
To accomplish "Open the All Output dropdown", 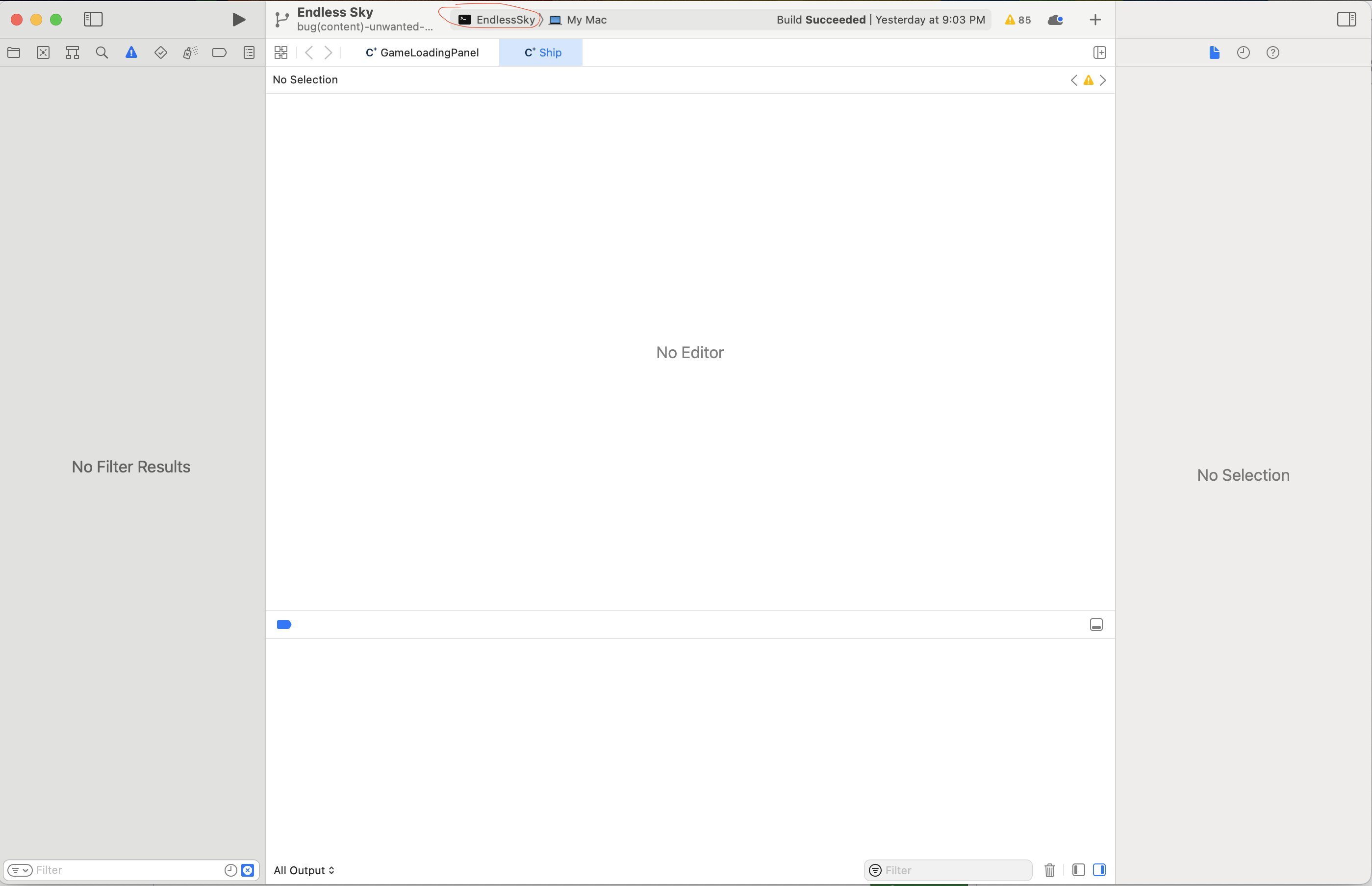I will 304,870.
